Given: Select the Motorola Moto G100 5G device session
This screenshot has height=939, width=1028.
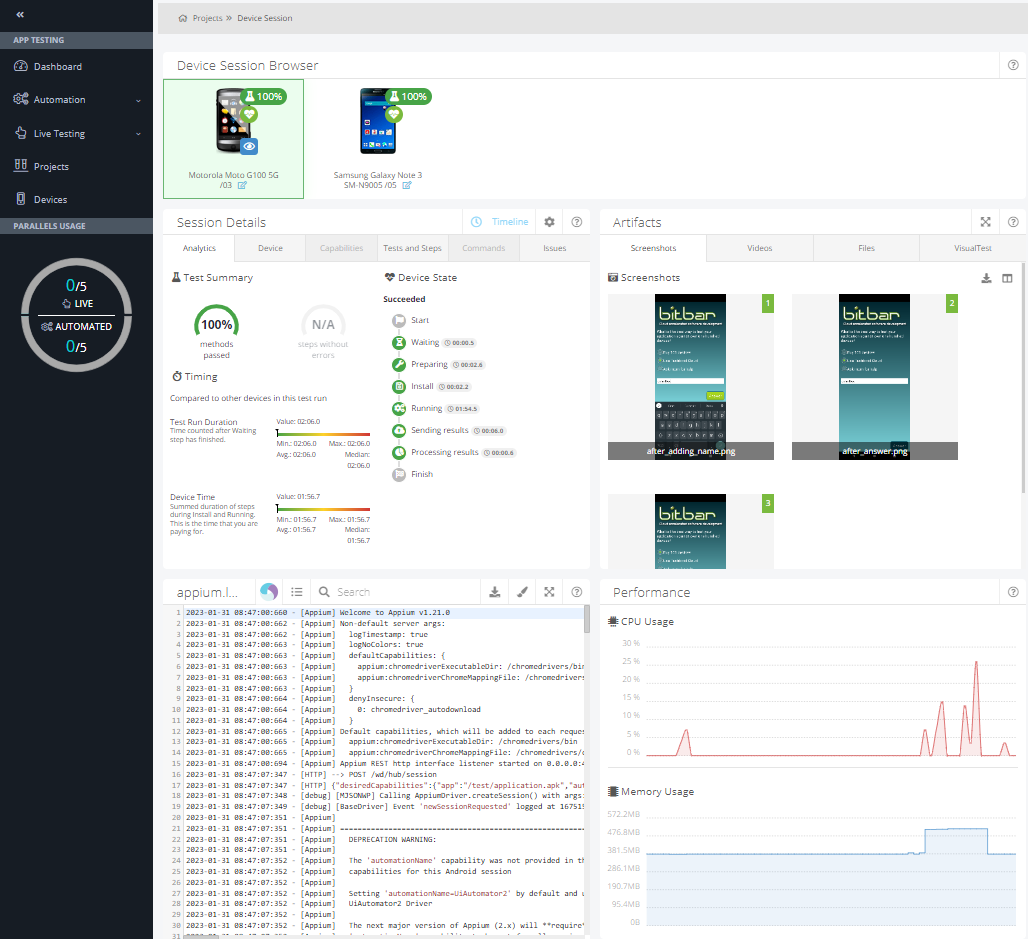Looking at the screenshot, I should coord(233,140).
